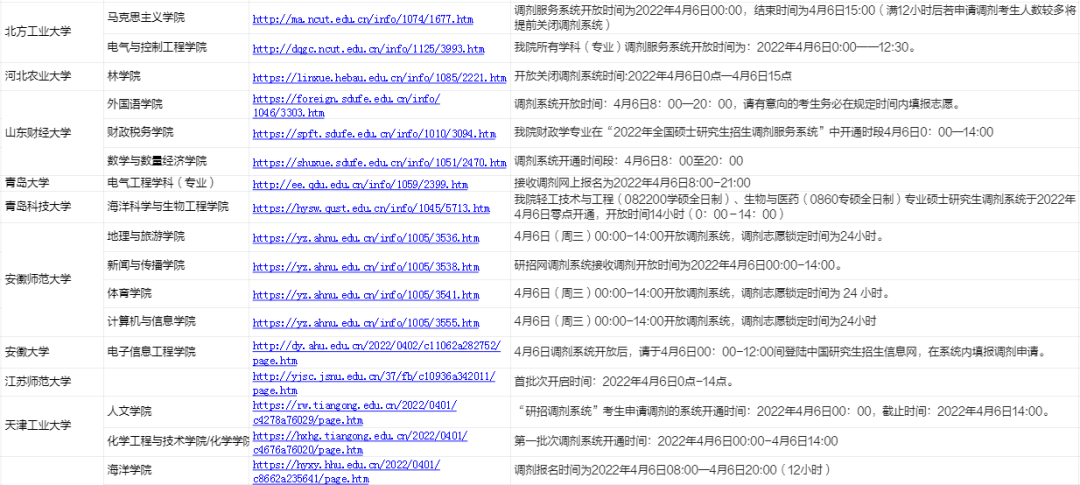Select the 安徽大学 row's 4月6日调剂系统开放后 description

pyautogui.click(x=796, y=351)
